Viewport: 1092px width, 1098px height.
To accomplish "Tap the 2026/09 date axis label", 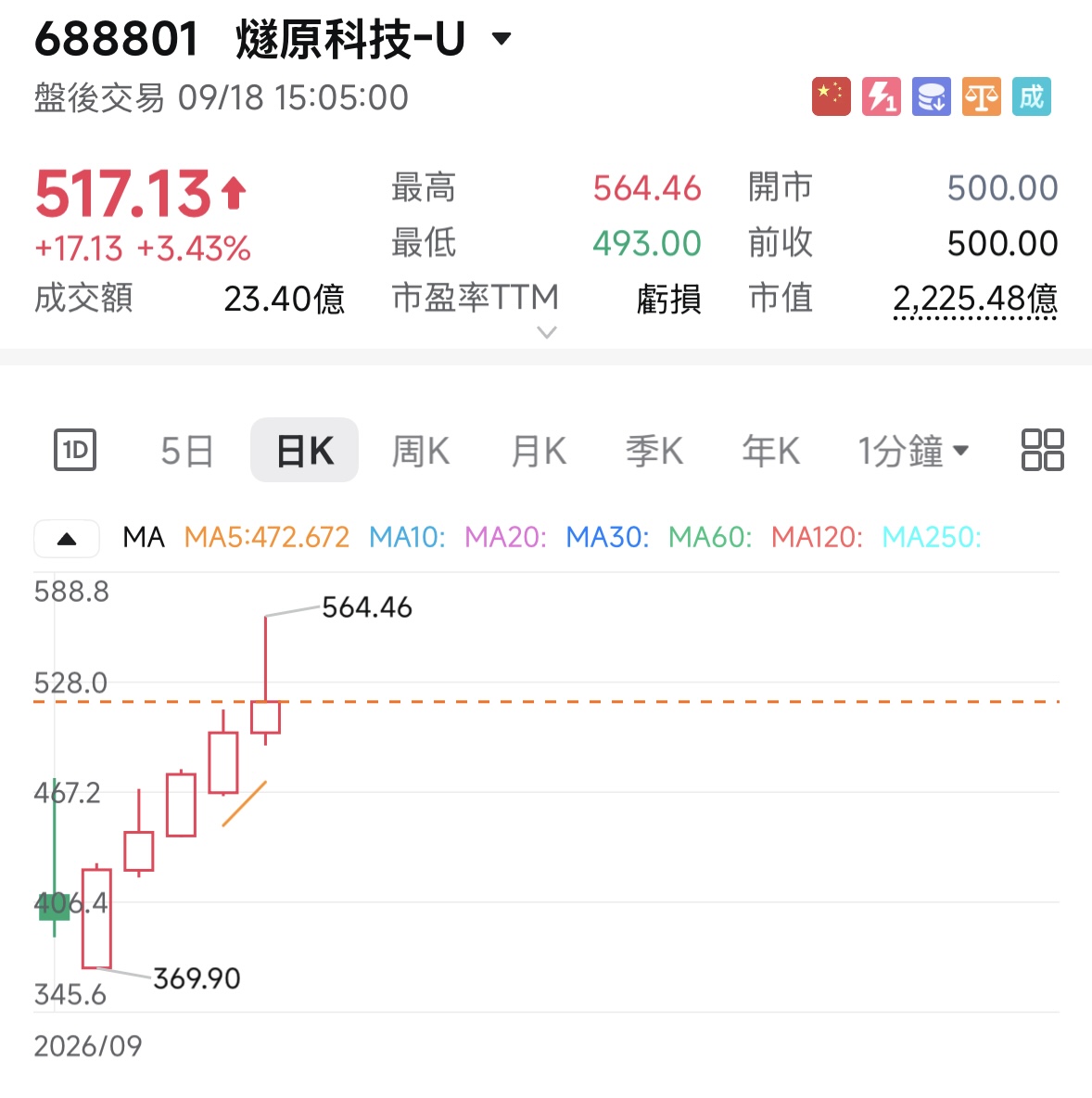I will click(x=88, y=1047).
